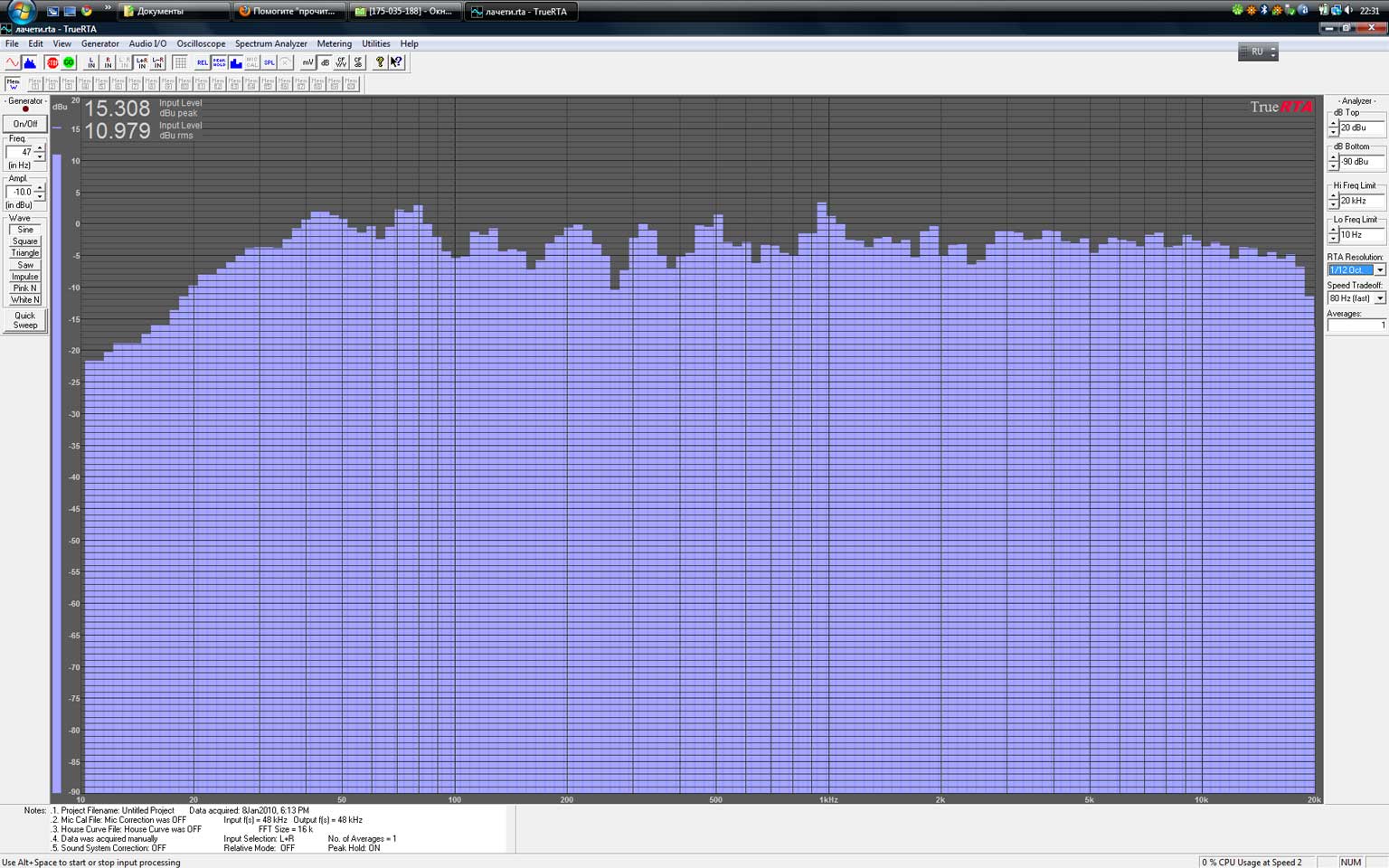Open the Spectrum Analyzer menu
The width and height of the screenshot is (1389, 868).
click(271, 43)
